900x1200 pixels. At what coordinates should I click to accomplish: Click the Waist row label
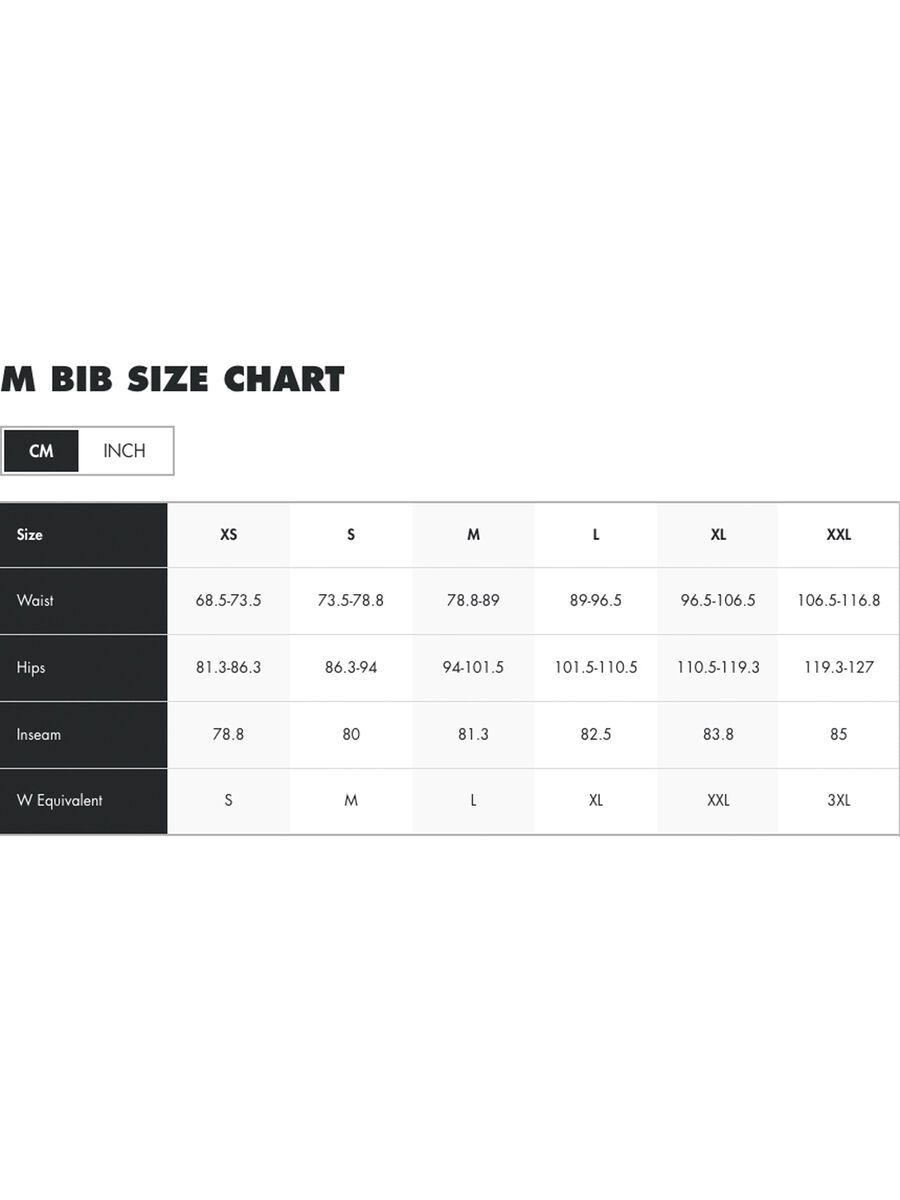35,601
